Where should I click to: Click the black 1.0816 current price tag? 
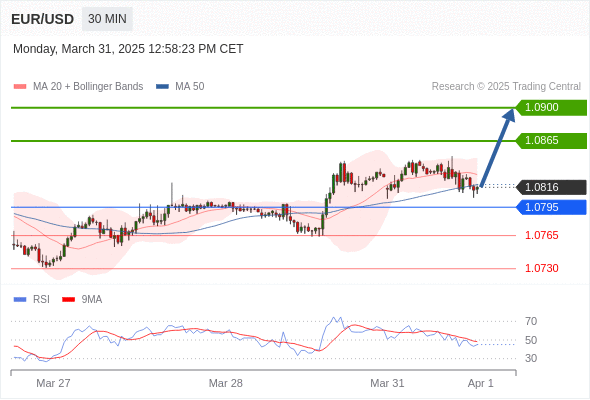coord(551,187)
